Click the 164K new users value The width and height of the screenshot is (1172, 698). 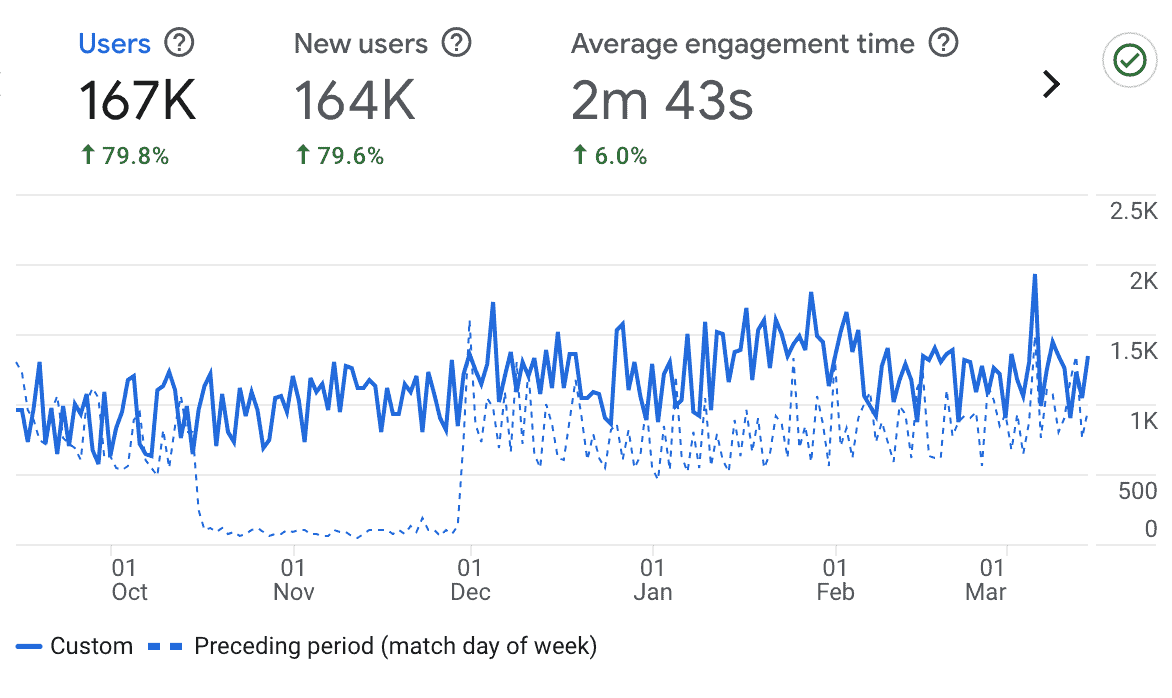[354, 100]
